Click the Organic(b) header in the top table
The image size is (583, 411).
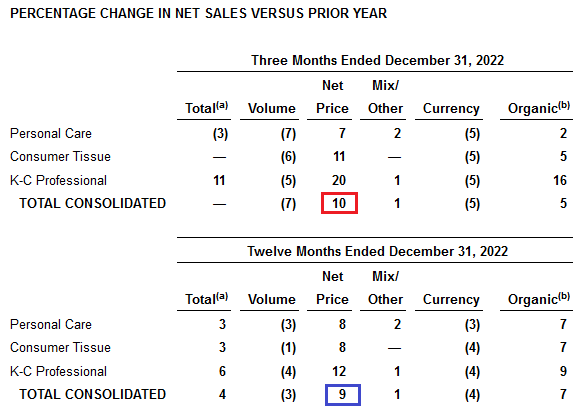tap(539, 108)
